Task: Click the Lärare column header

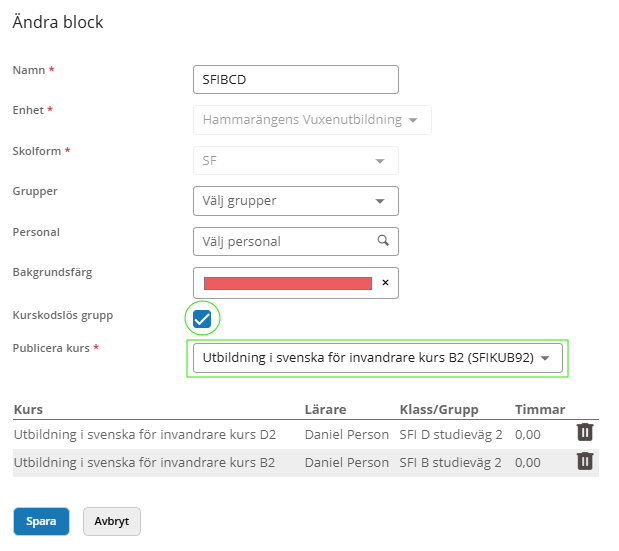Action: tap(327, 409)
